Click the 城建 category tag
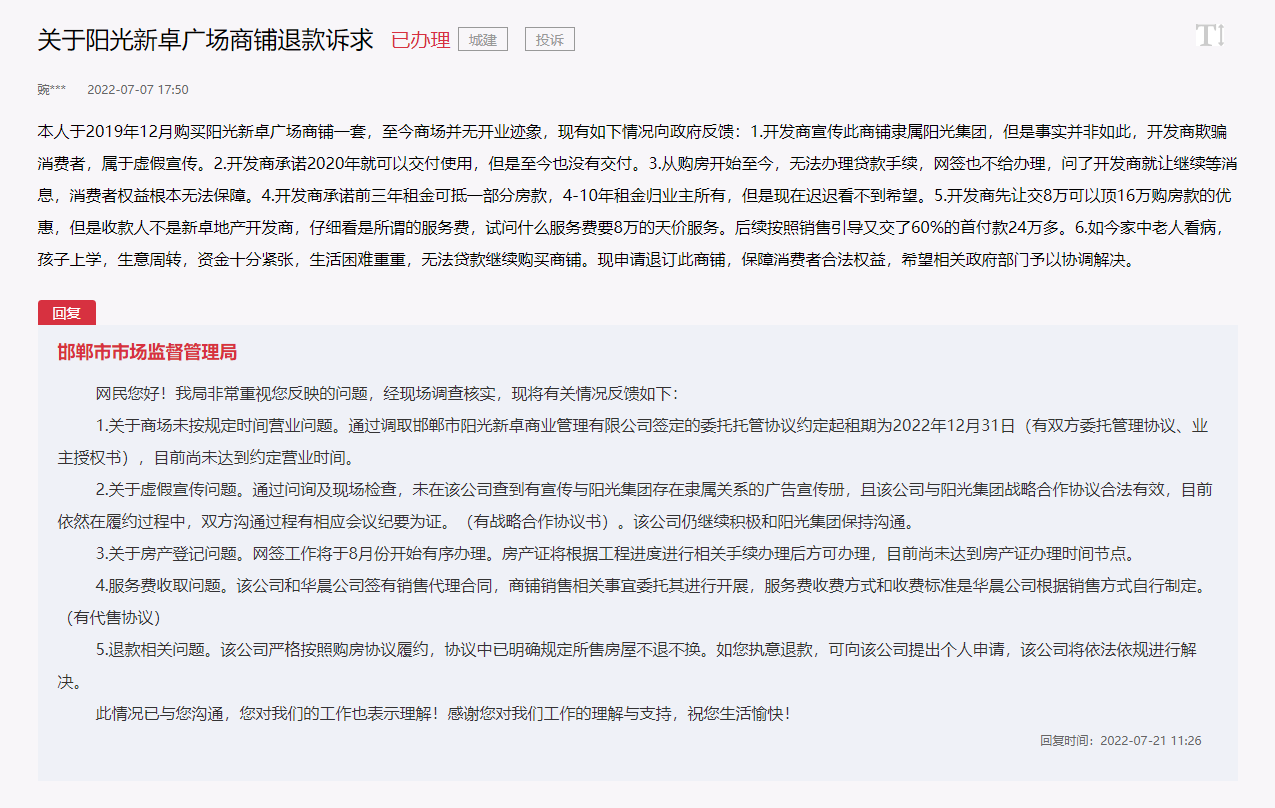 (483, 40)
